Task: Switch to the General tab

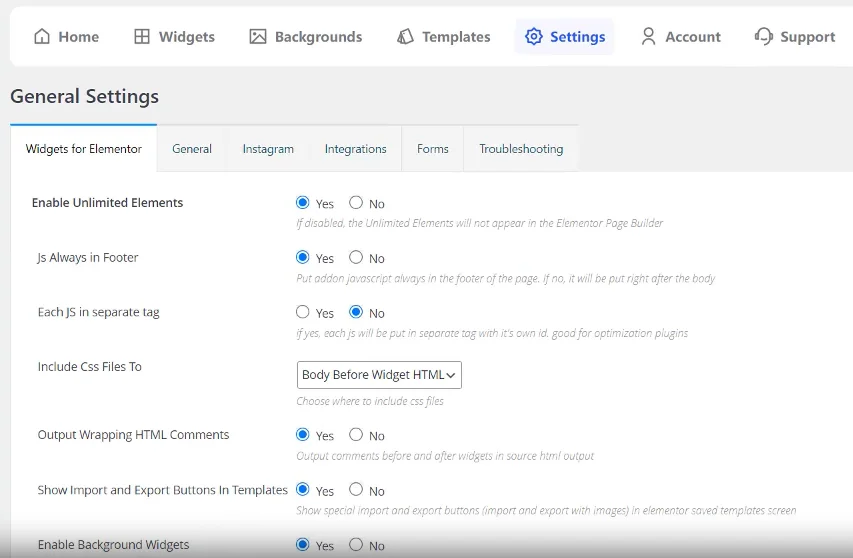Action: (192, 149)
